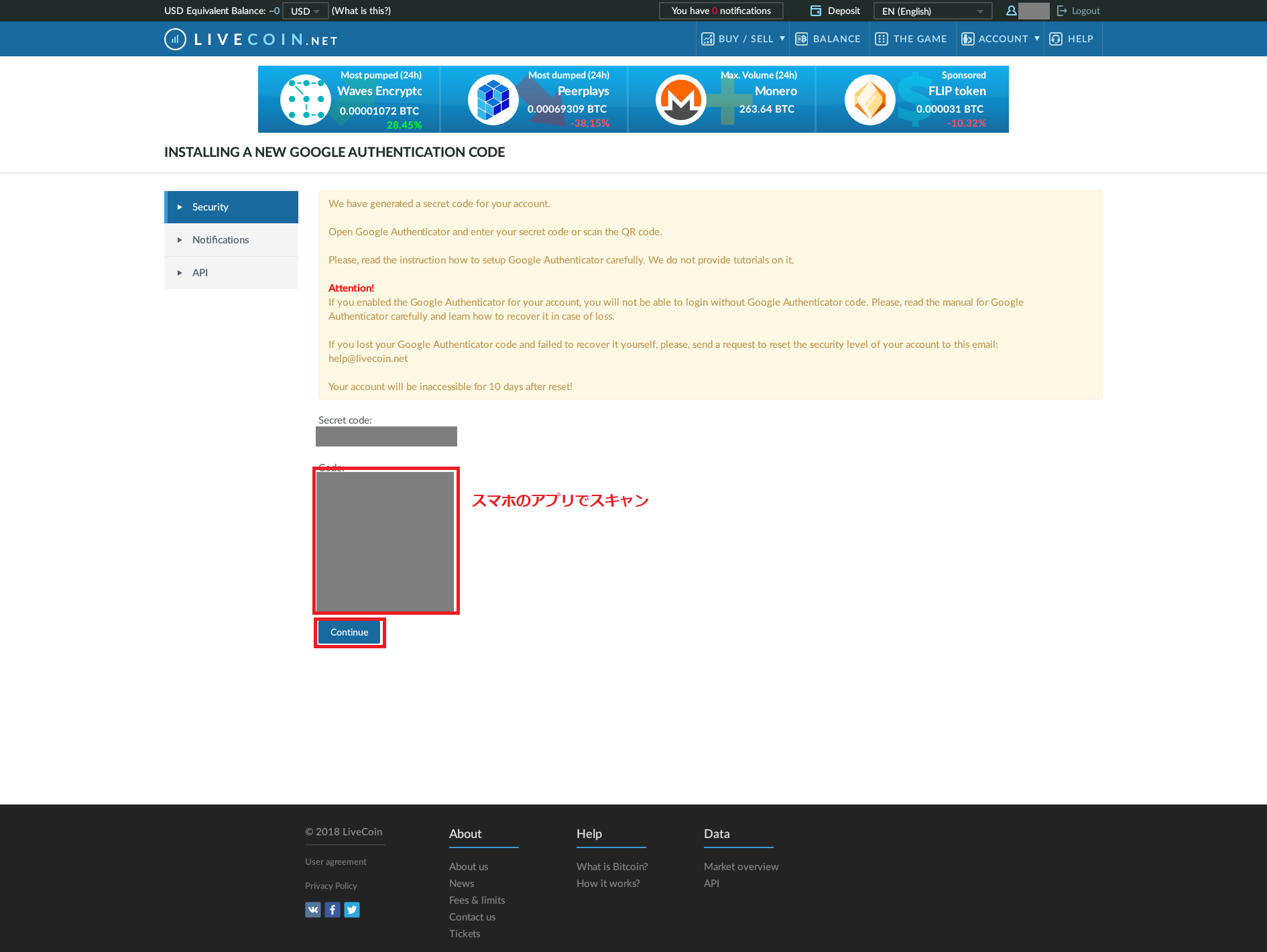Screen dimensions: 1267x952
Task: Open the News footer link
Action: pos(462,884)
